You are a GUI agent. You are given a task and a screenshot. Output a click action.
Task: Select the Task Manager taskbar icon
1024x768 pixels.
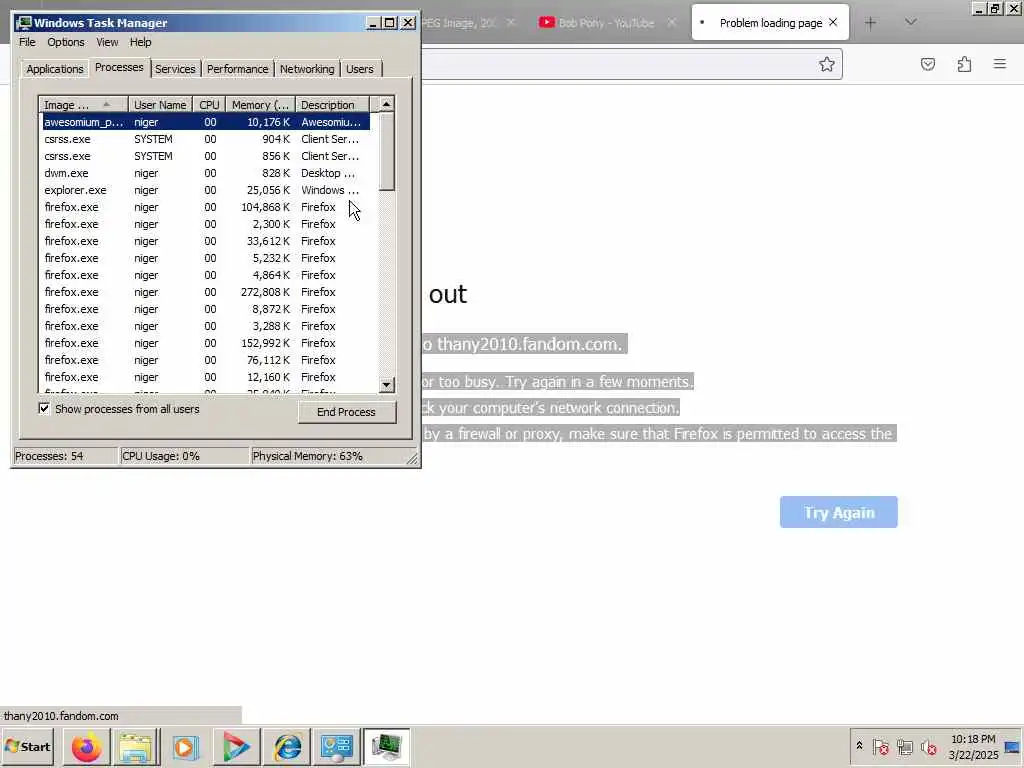(x=387, y=747)
